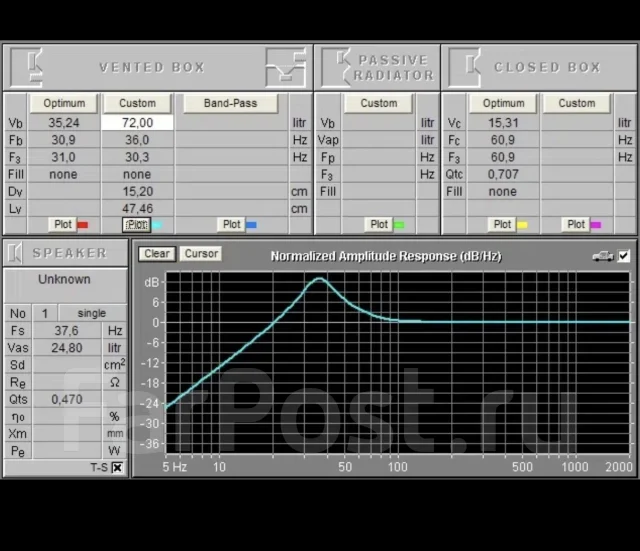Click Closed Box Fc value 60,9
Viewport: 640px width, 551px height.
(503, 140)
